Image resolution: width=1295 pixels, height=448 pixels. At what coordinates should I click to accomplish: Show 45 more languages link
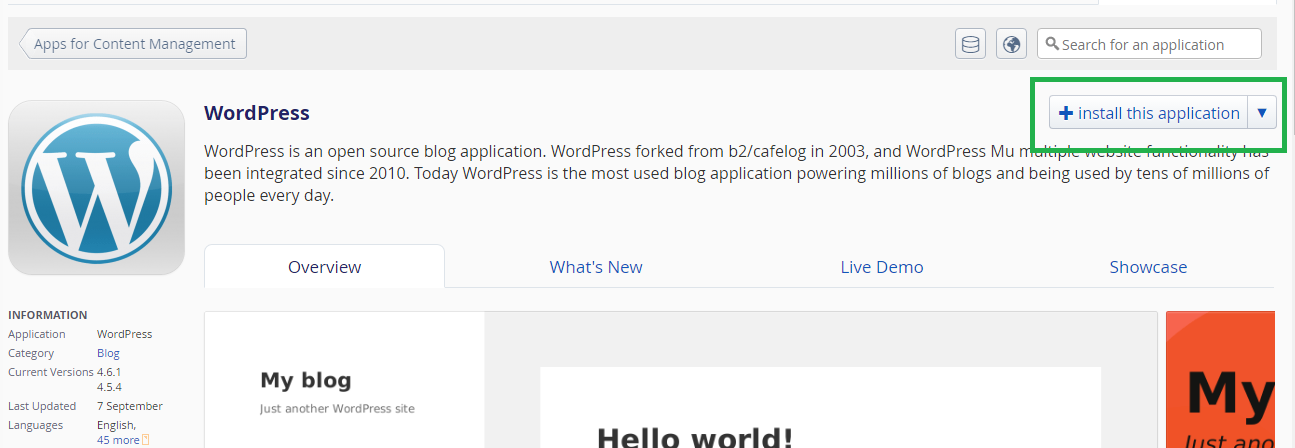[118, 440]
